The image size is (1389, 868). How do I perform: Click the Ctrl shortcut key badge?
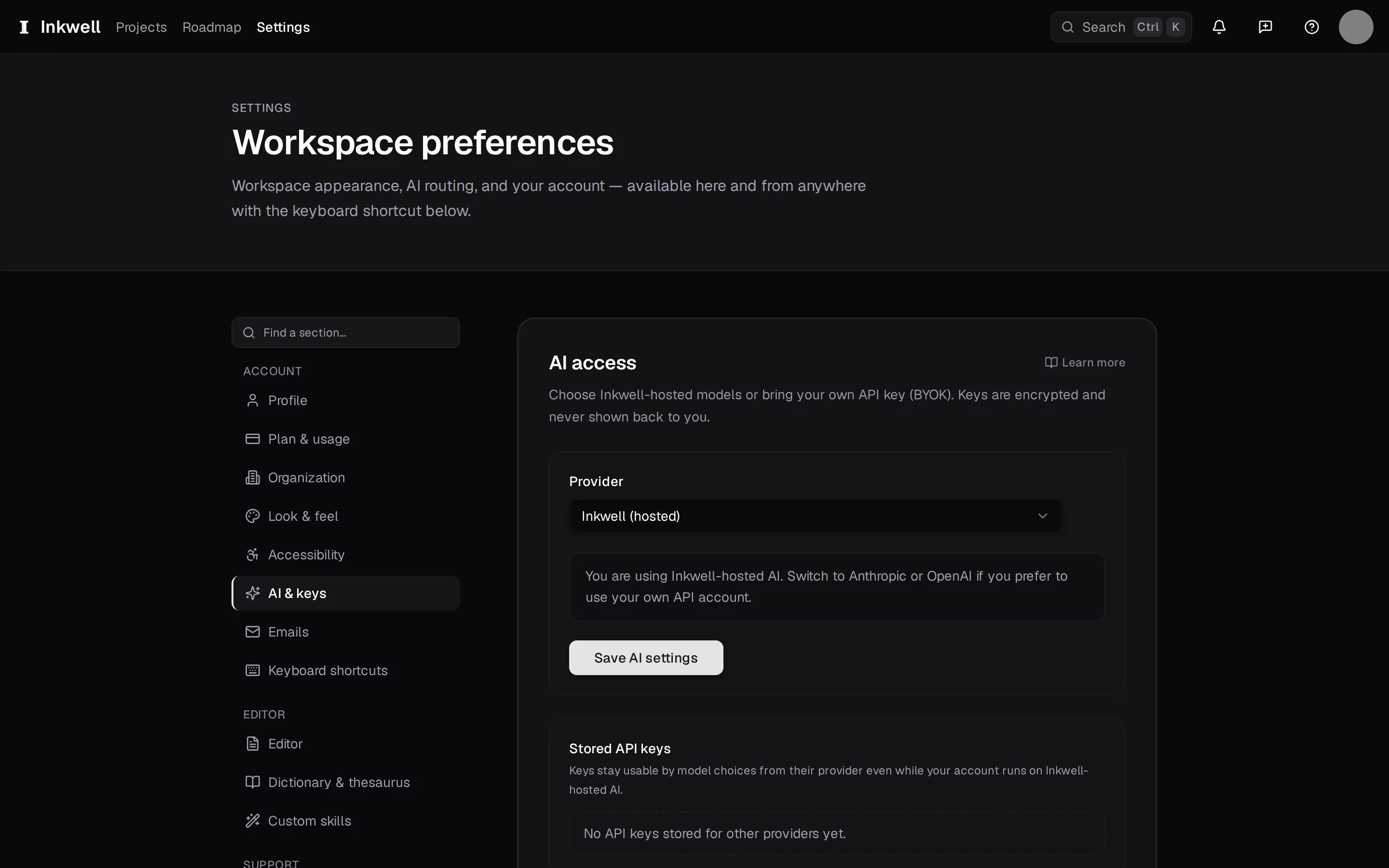1148,27
